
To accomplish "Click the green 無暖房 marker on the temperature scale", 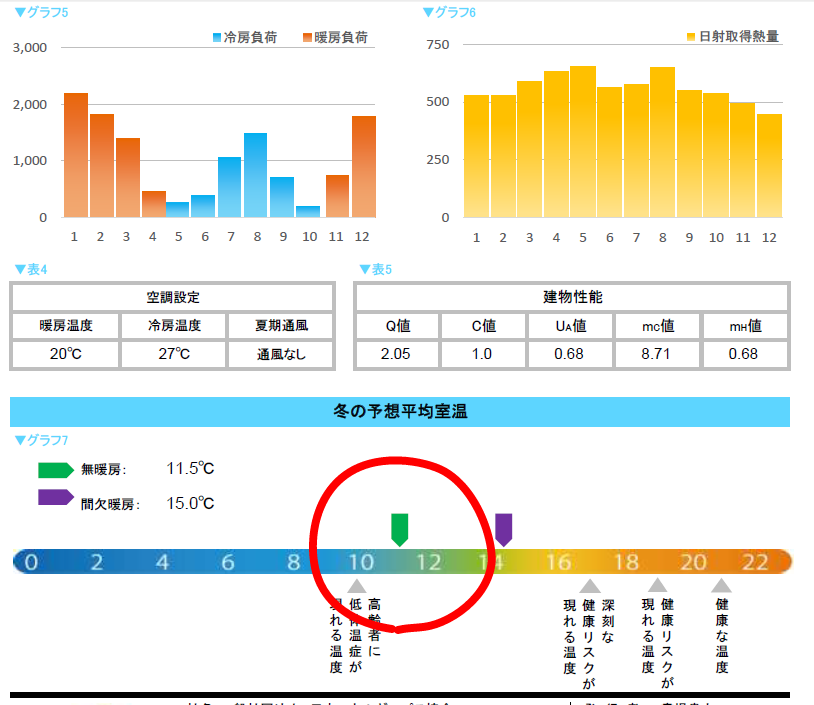I will tap(399, 529).
